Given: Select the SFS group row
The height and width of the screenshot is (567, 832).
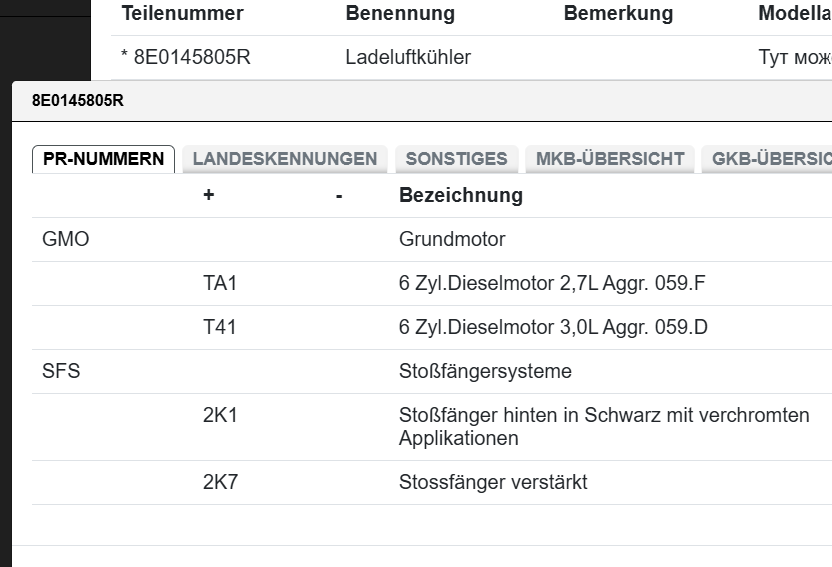Looking at the screenshot, I should click(x=61, y=372).
